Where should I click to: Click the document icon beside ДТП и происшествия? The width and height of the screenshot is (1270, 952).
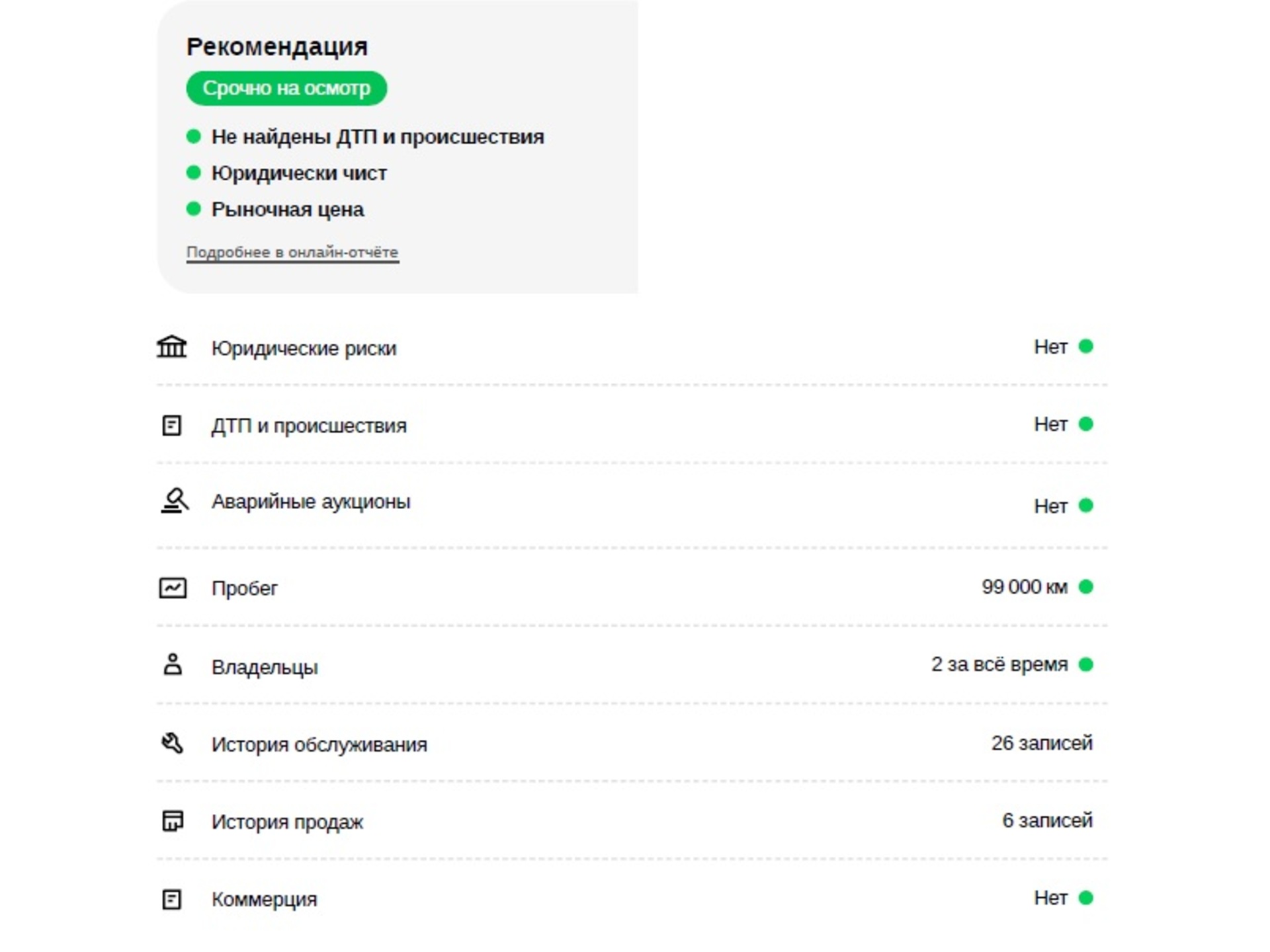pos(172,425)
